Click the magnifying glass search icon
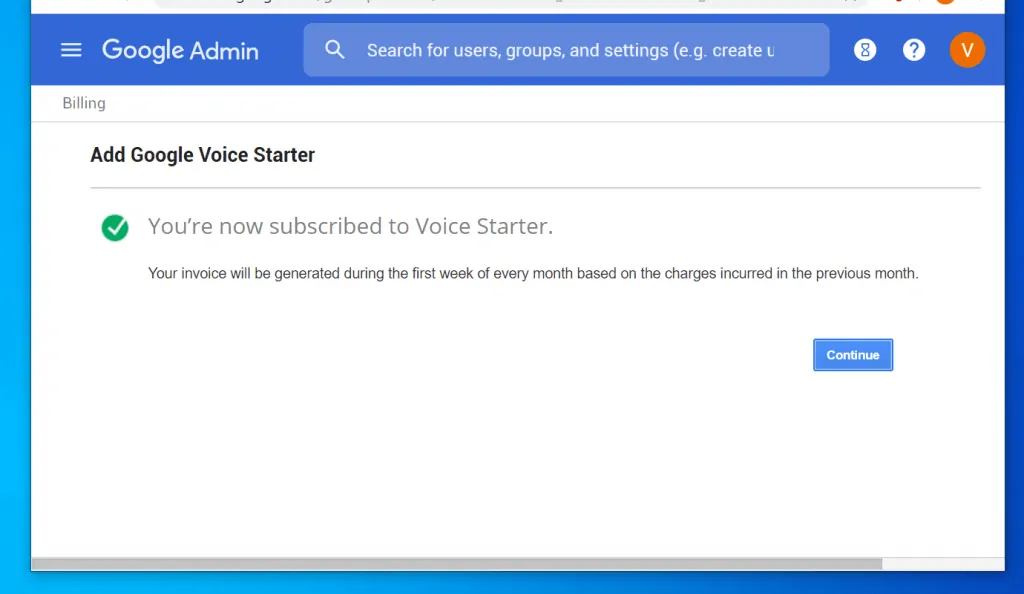This screenshot has height=594, width=1024. tap(335, 50)
